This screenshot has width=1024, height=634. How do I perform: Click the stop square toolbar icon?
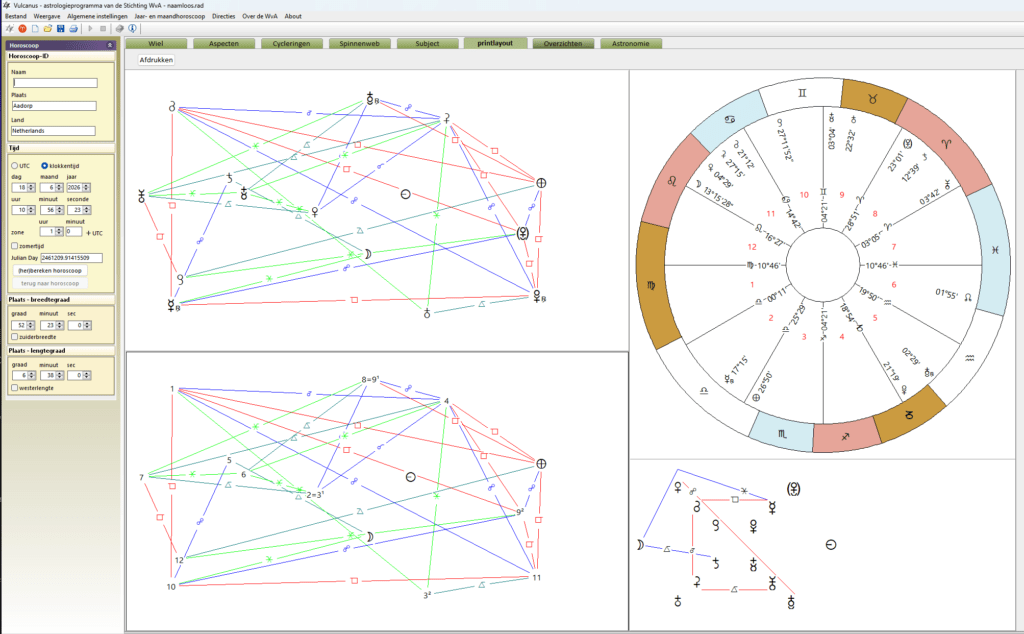tap(103, 29)
